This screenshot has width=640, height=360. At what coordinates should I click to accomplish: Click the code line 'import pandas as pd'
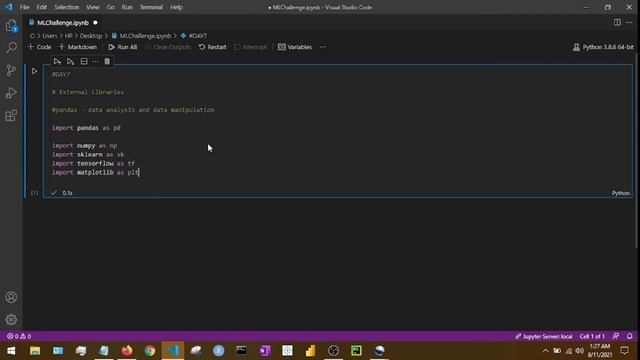(x=86, y=128)
